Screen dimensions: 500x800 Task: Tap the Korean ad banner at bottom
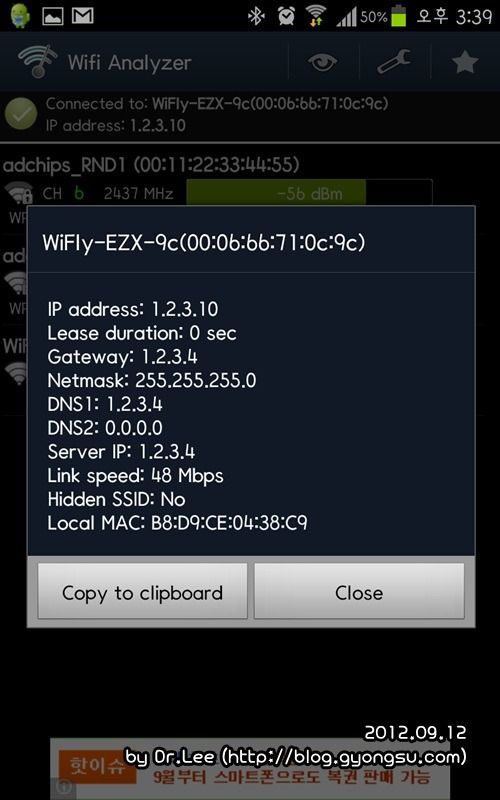250,769
